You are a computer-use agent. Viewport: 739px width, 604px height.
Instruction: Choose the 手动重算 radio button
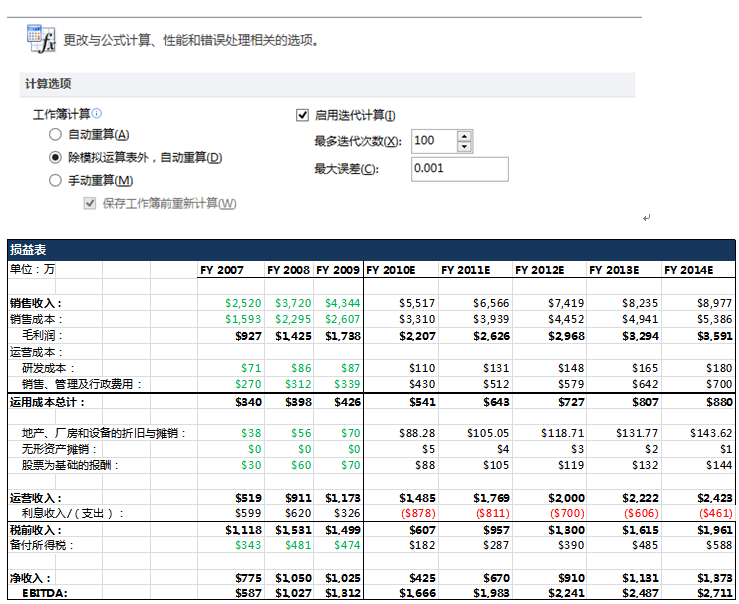coord(56,181)
